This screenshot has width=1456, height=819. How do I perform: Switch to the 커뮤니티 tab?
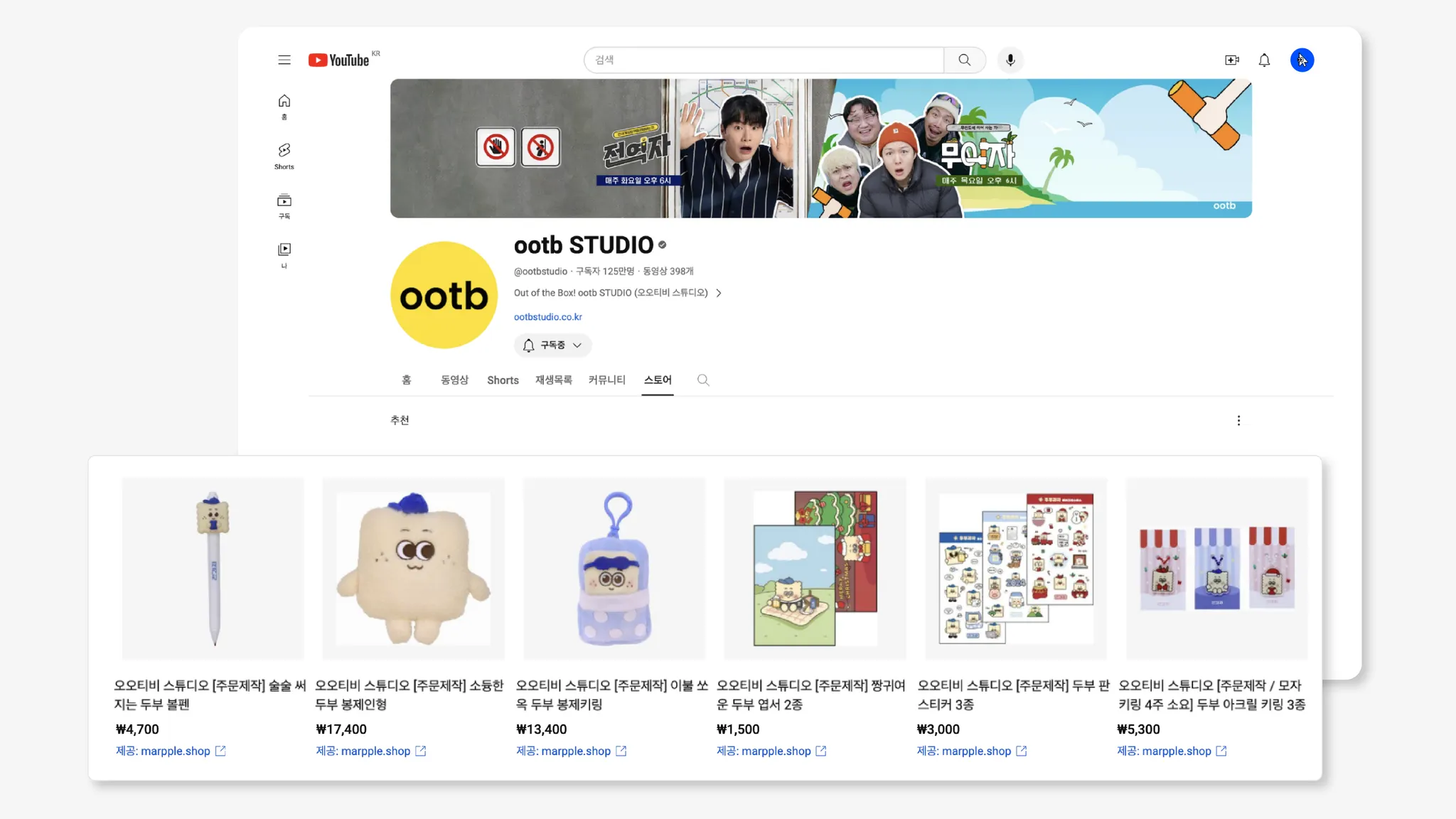tap(606, 380)
